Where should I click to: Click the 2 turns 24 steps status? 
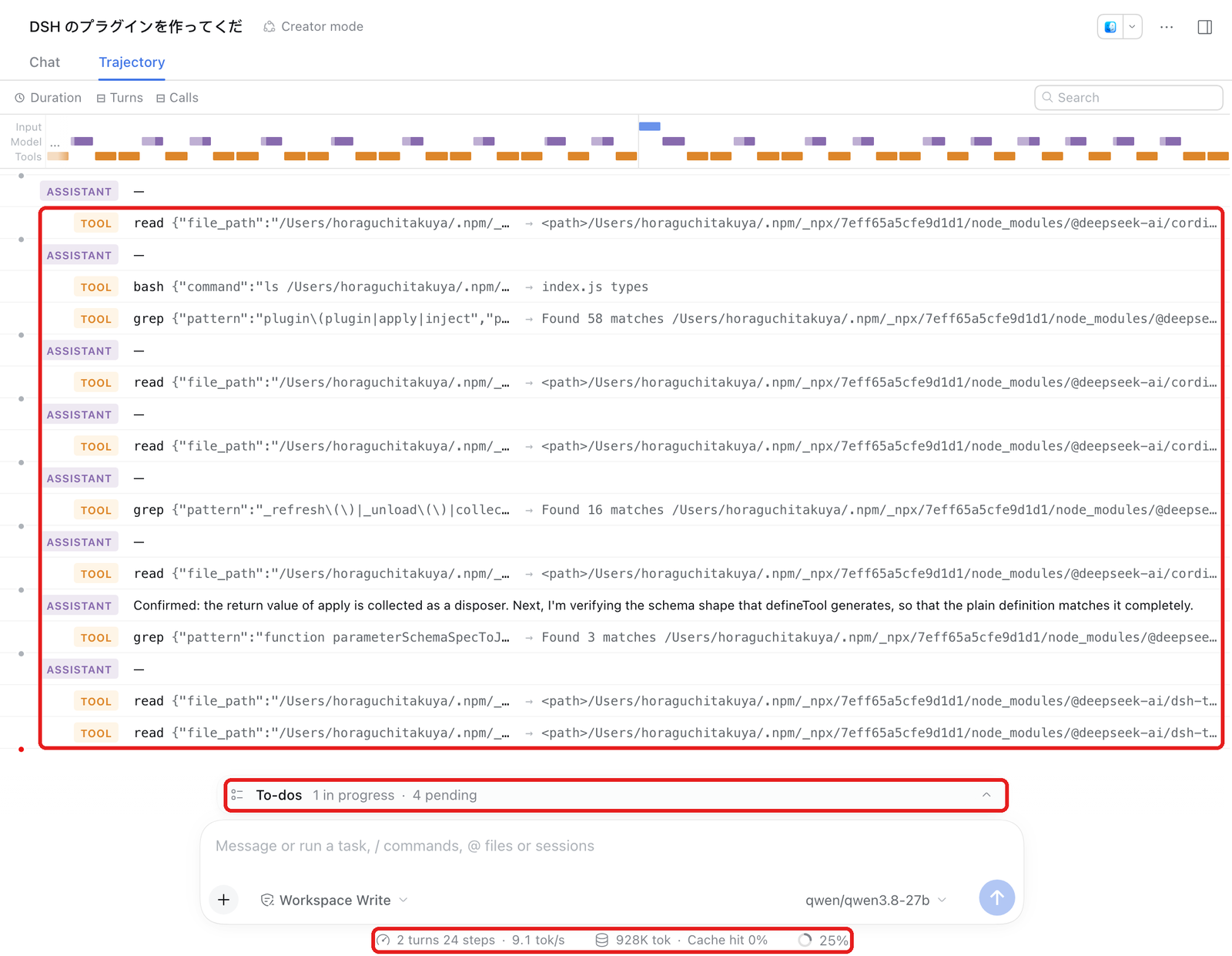pyautogui.click(x=446, y=940)
